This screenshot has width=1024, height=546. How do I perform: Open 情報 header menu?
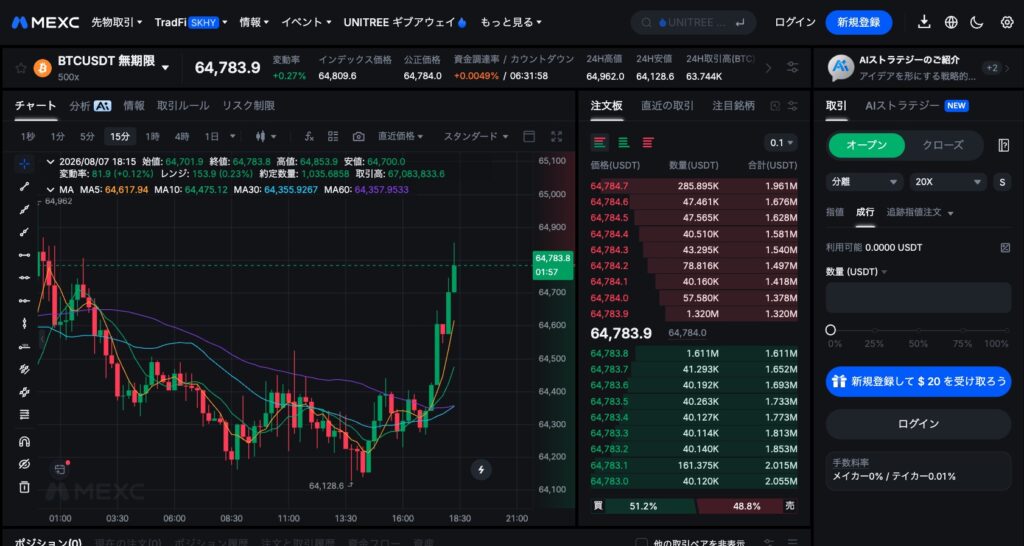click(254, 22)
